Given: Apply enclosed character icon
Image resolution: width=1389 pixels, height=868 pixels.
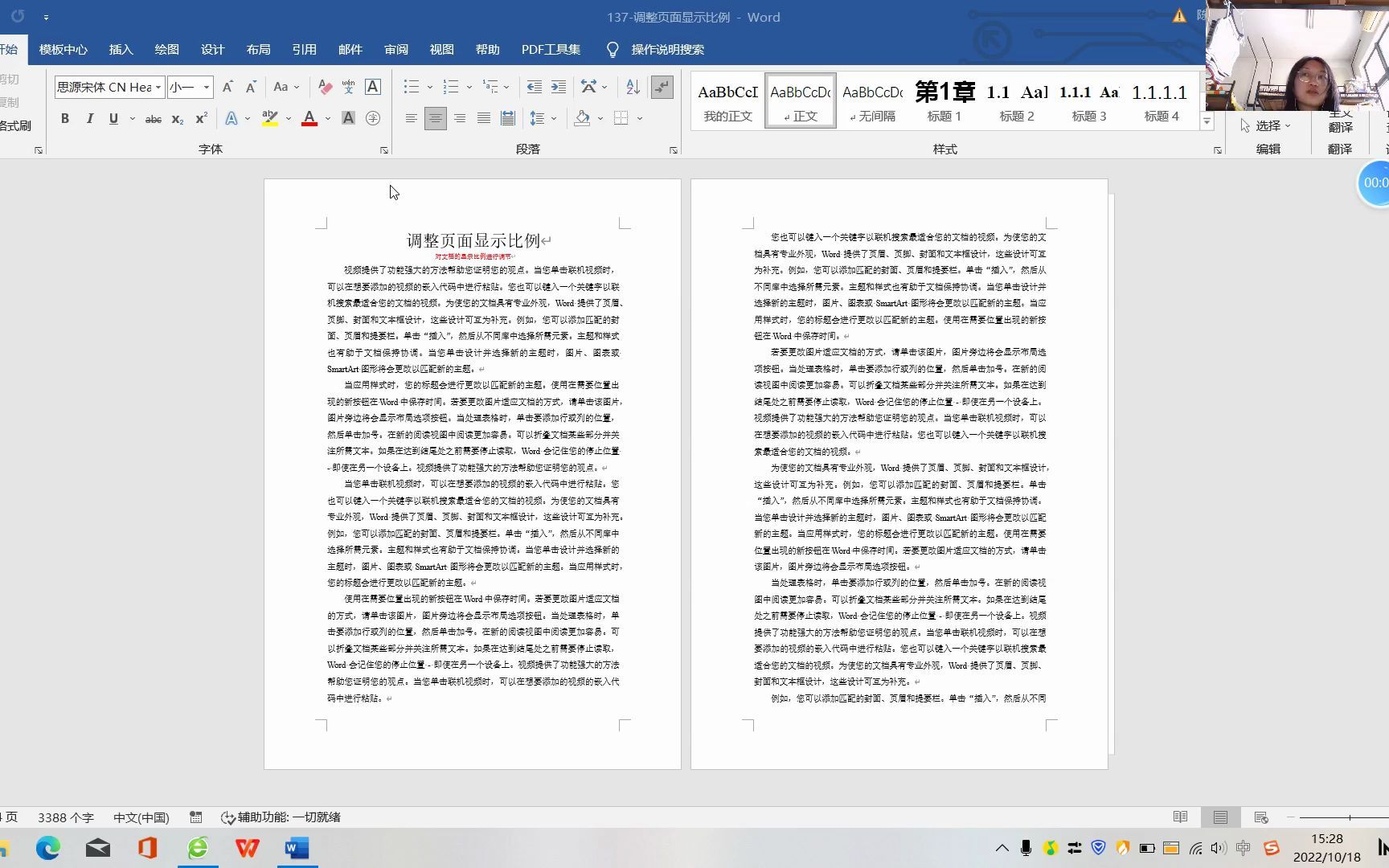Looking at the screenshot, I should point(373,118).
